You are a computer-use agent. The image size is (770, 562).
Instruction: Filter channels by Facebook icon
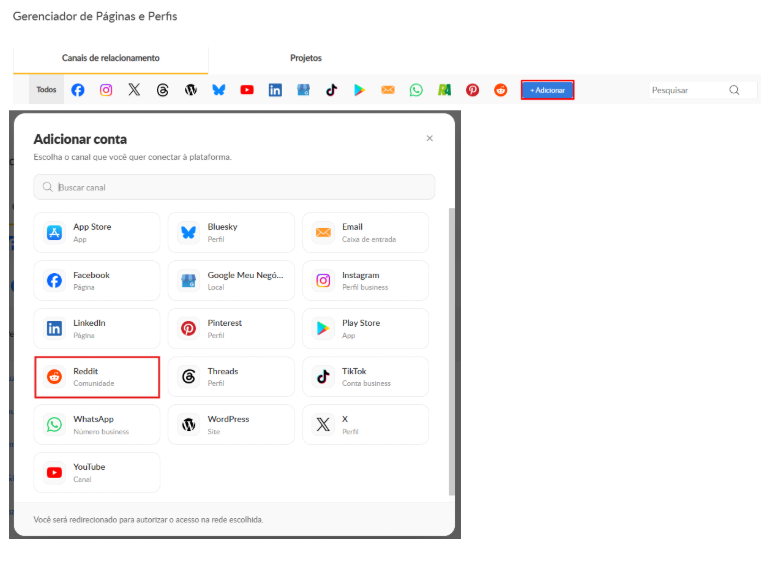coord(78,90)
